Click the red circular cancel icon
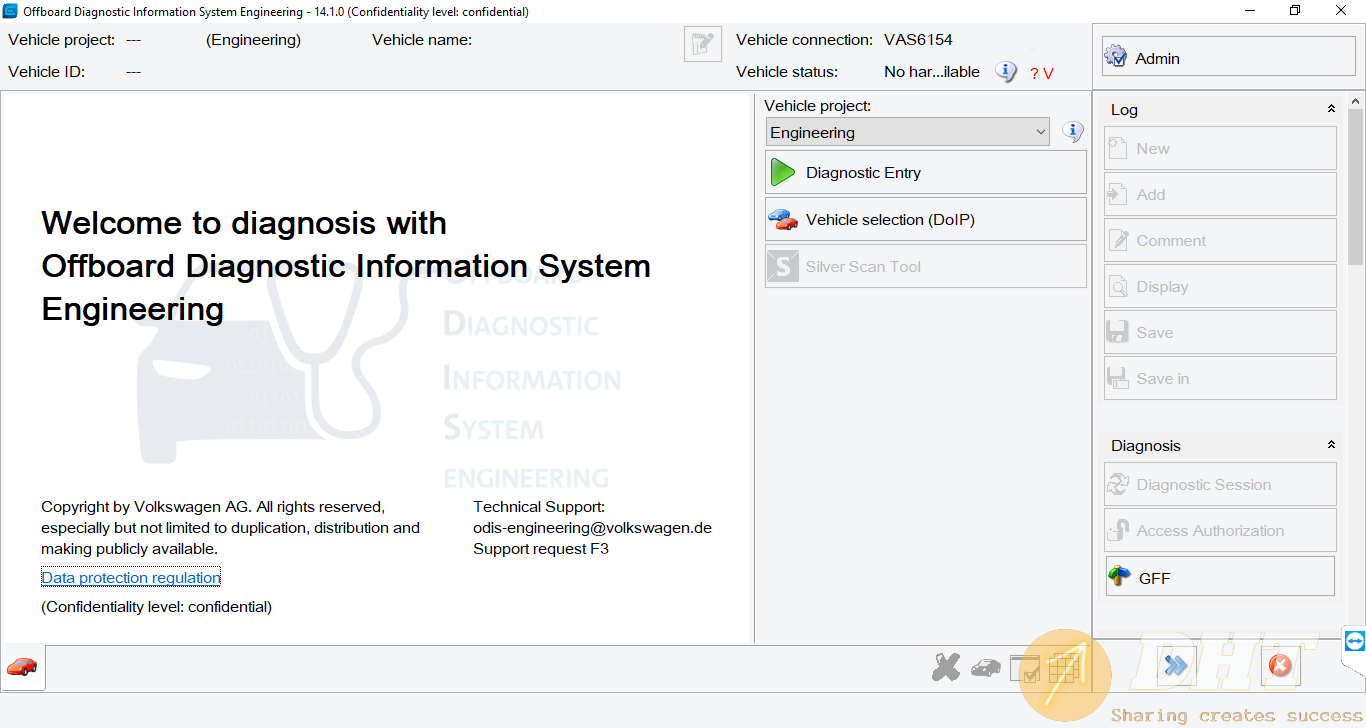This screenshot has height=728, width=1366. point(1279,666)
